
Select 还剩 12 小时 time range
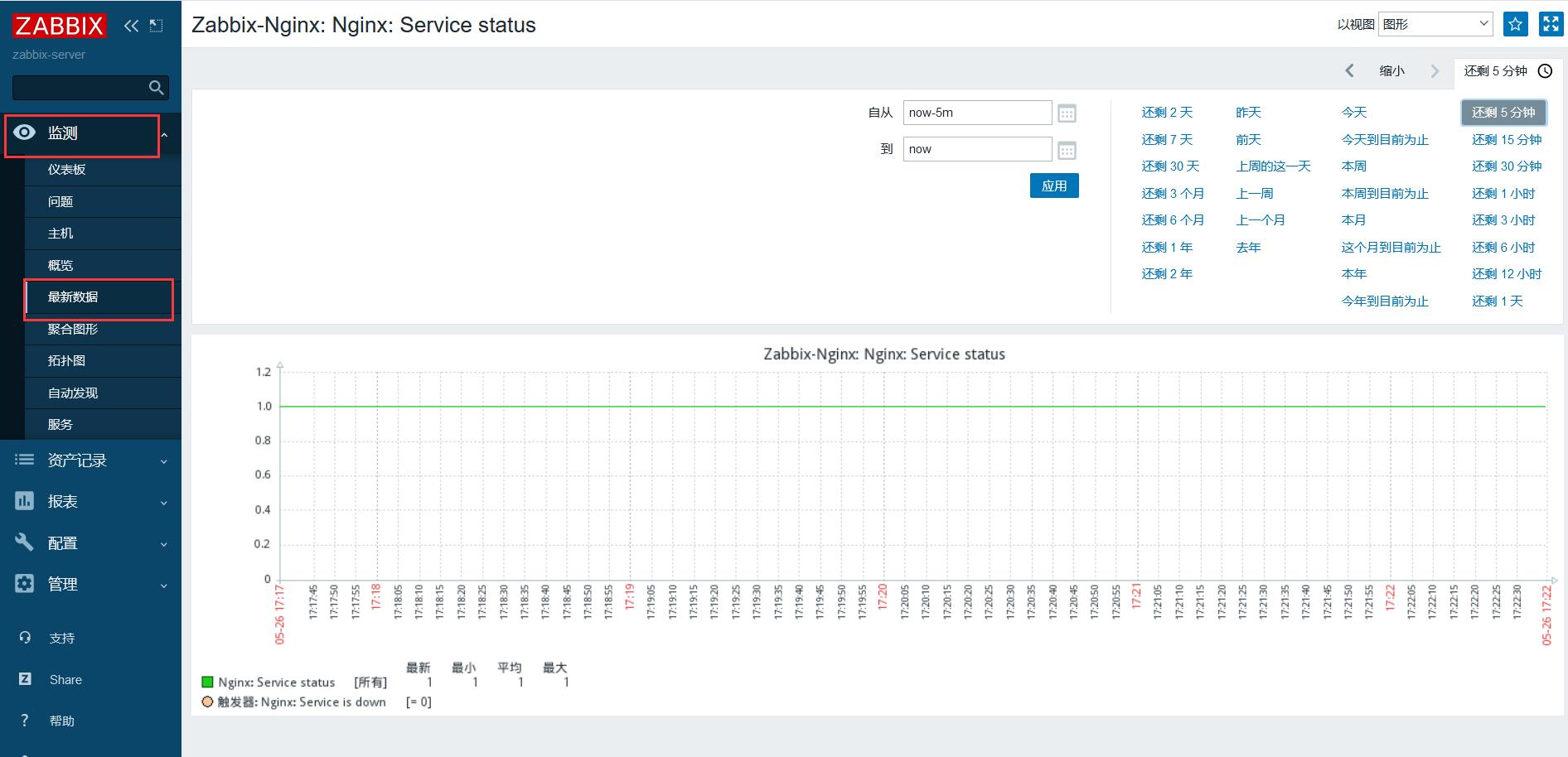click(x=1507, y=274)
